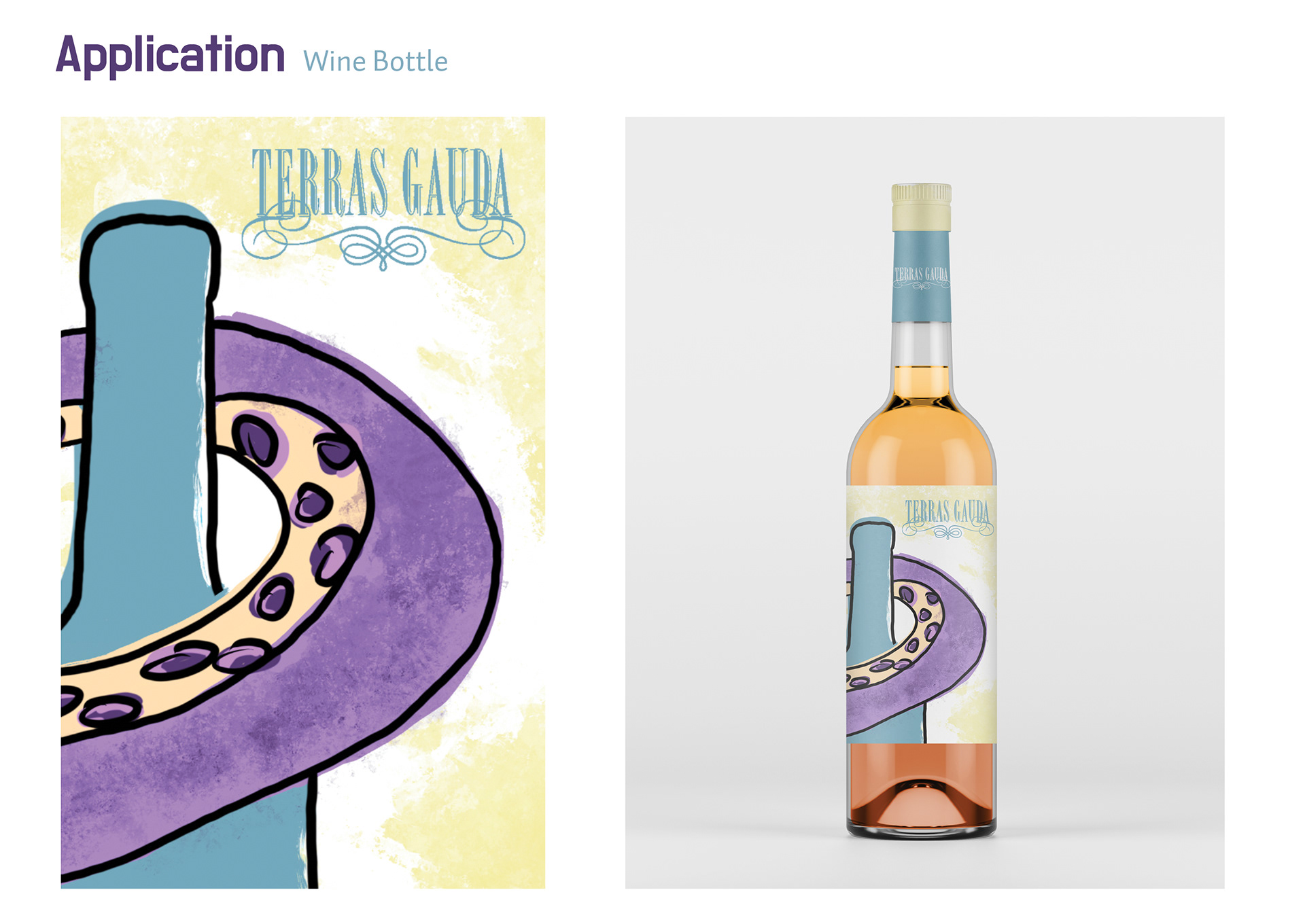The image size is (1305, 924).
Task: Click the TERRAS GAUDA text on the bottle label
Action: pyautogui.click(x=947, y=512)
